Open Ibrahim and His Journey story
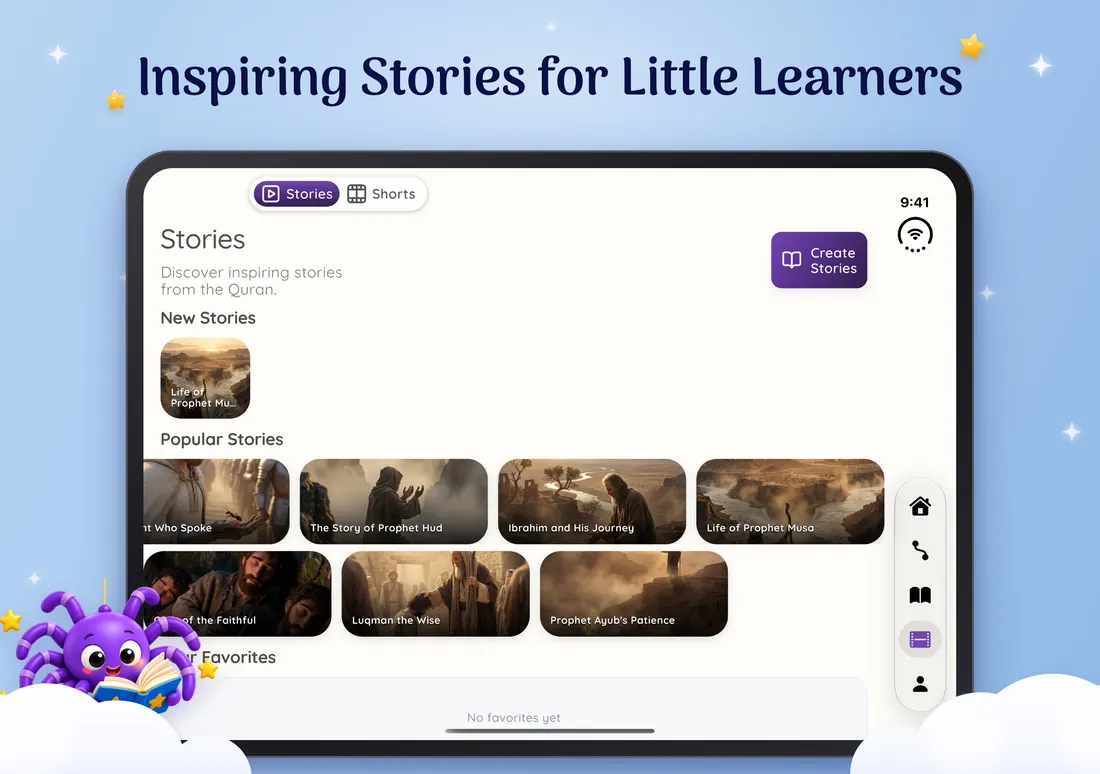The width and height of the screenshot is (1100, 774). 591,501
